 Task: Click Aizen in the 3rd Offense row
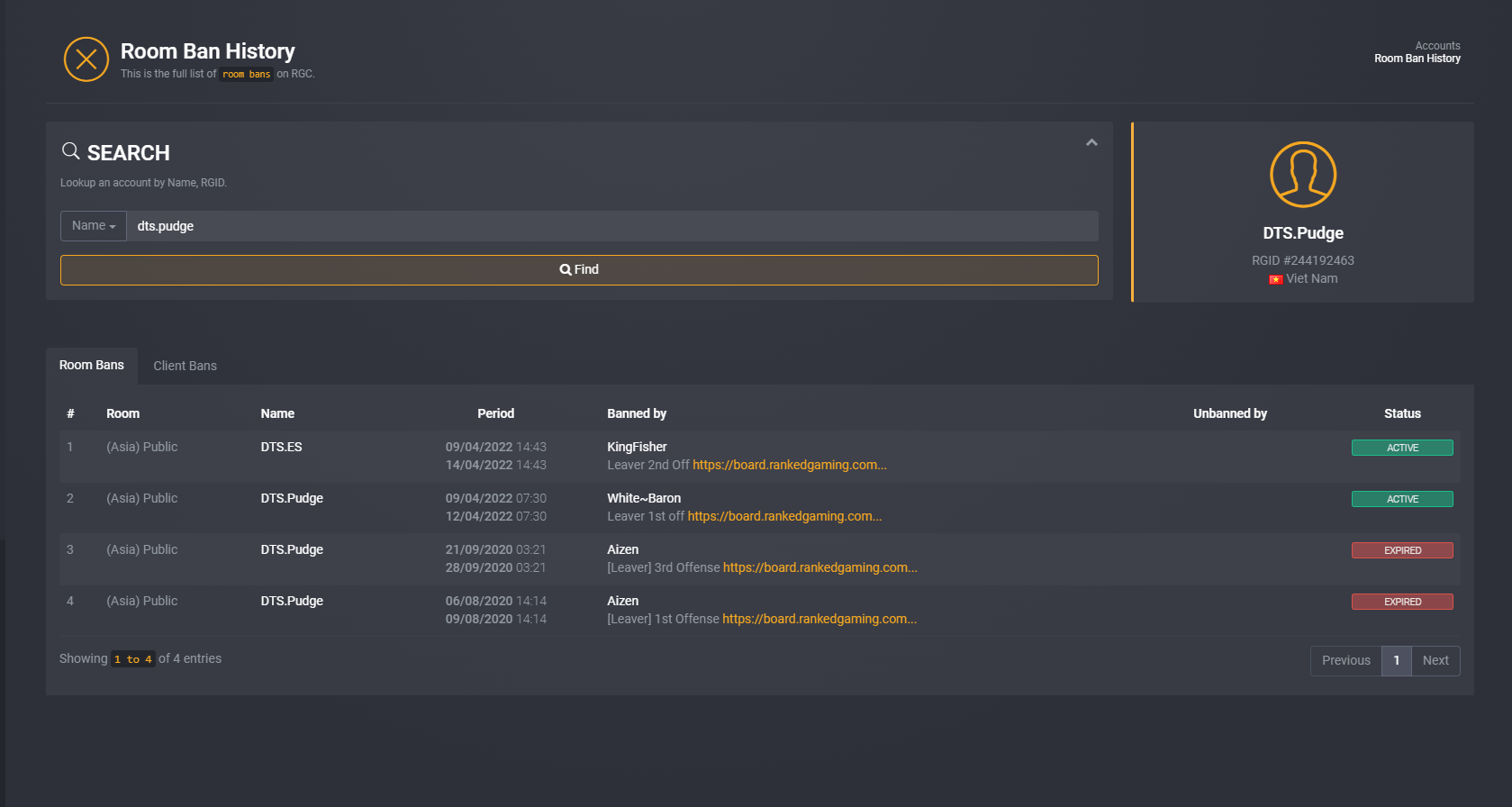(x=622, y=549)
